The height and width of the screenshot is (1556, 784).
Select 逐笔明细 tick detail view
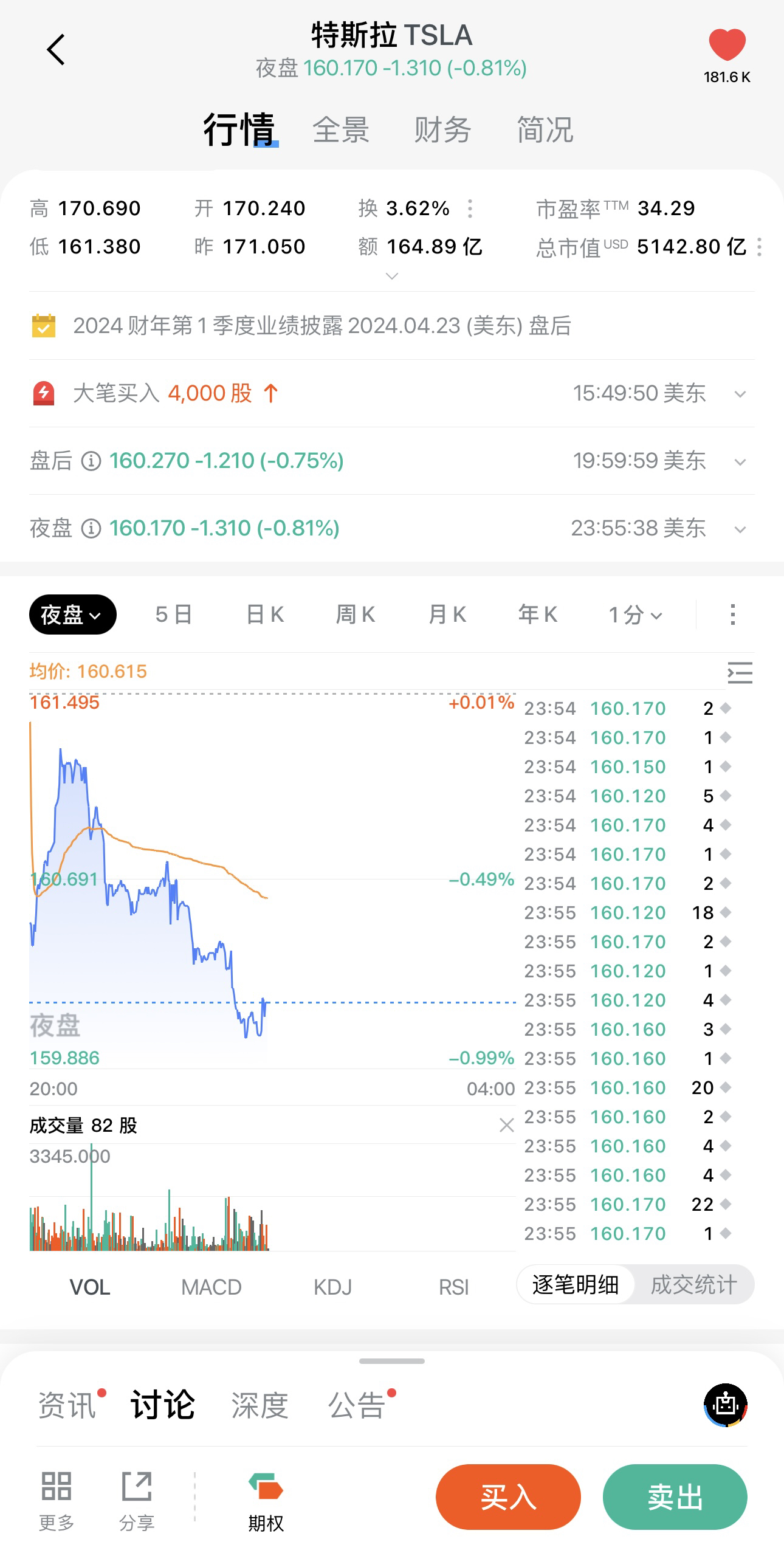point(575,1285)
